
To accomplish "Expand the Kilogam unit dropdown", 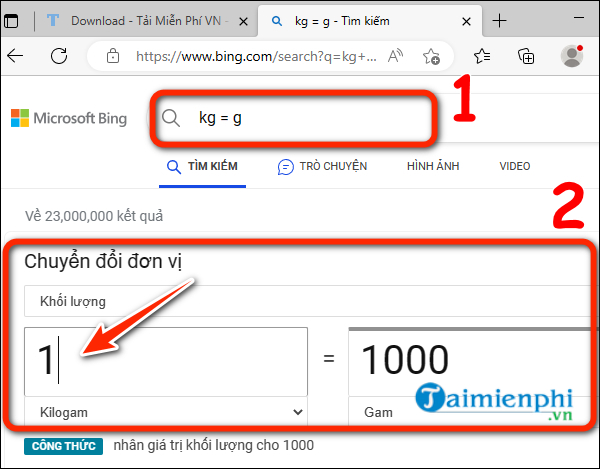I will point(166,412).
